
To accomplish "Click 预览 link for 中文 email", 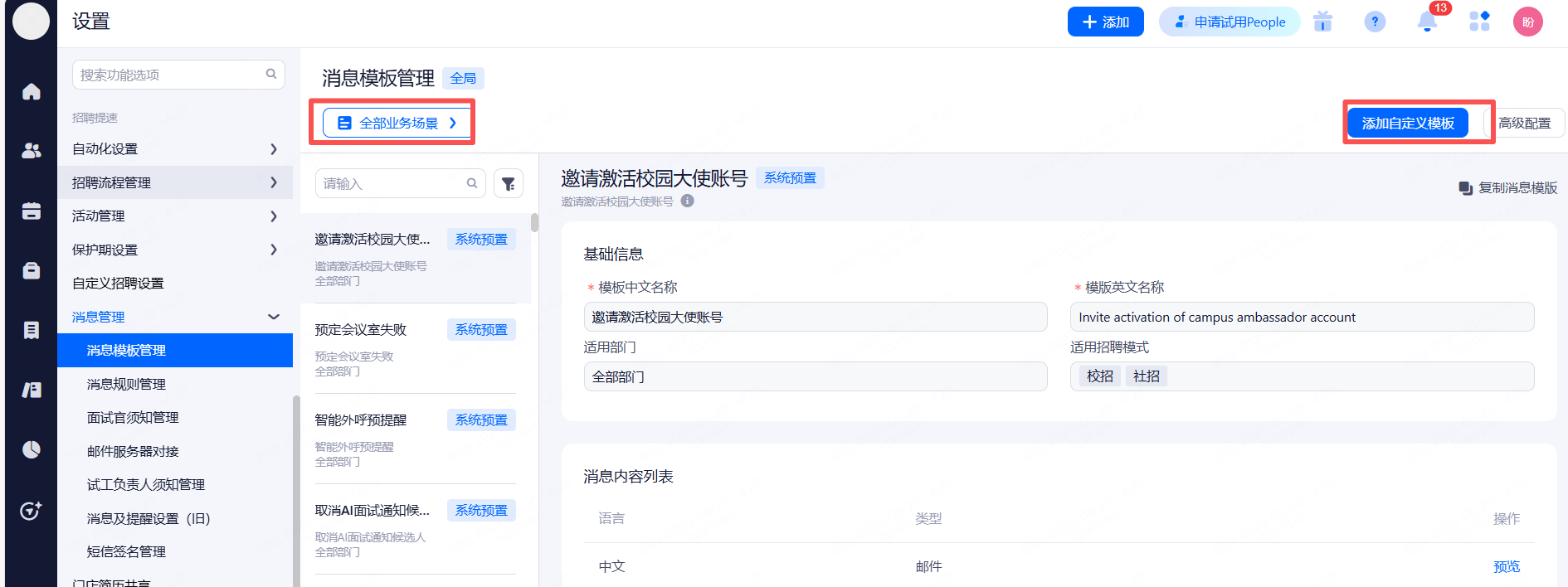I will pos(1506,567).
